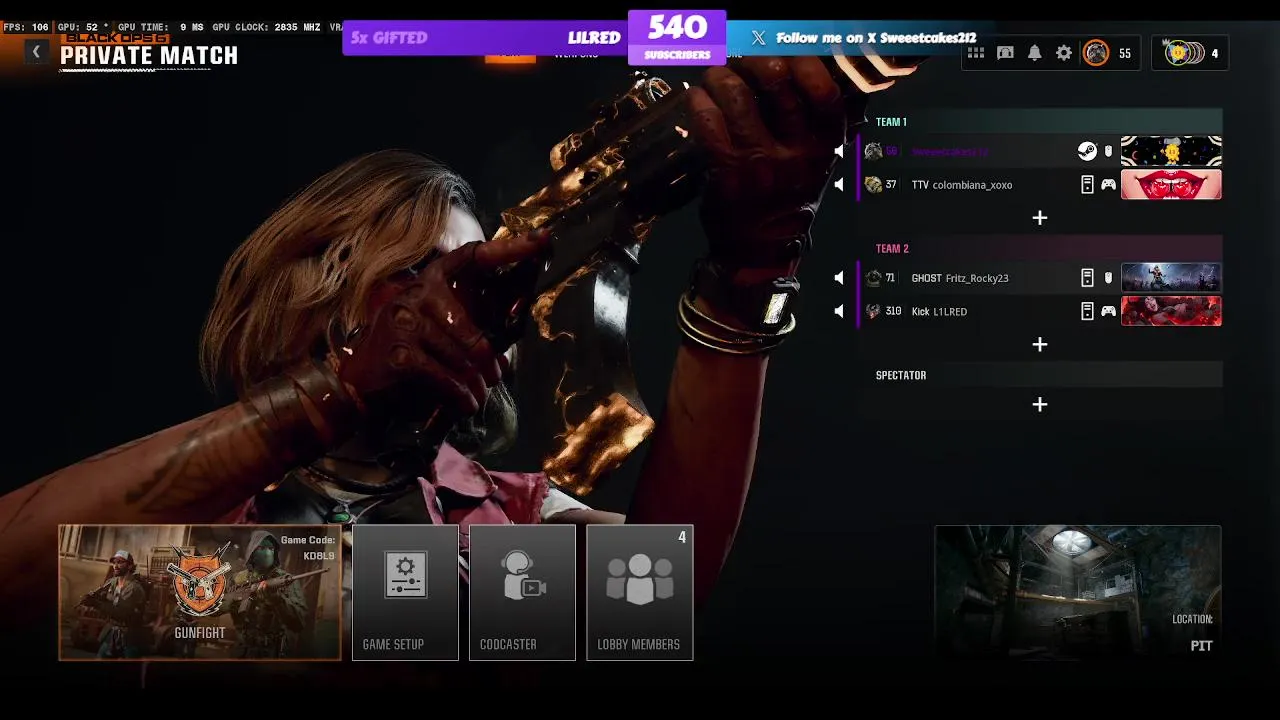This screenshot has width=1280, height=720.
Task: Click the controller icon for colombiana_xoxo
Action: pyautogui.click(x=1108, y=185)
